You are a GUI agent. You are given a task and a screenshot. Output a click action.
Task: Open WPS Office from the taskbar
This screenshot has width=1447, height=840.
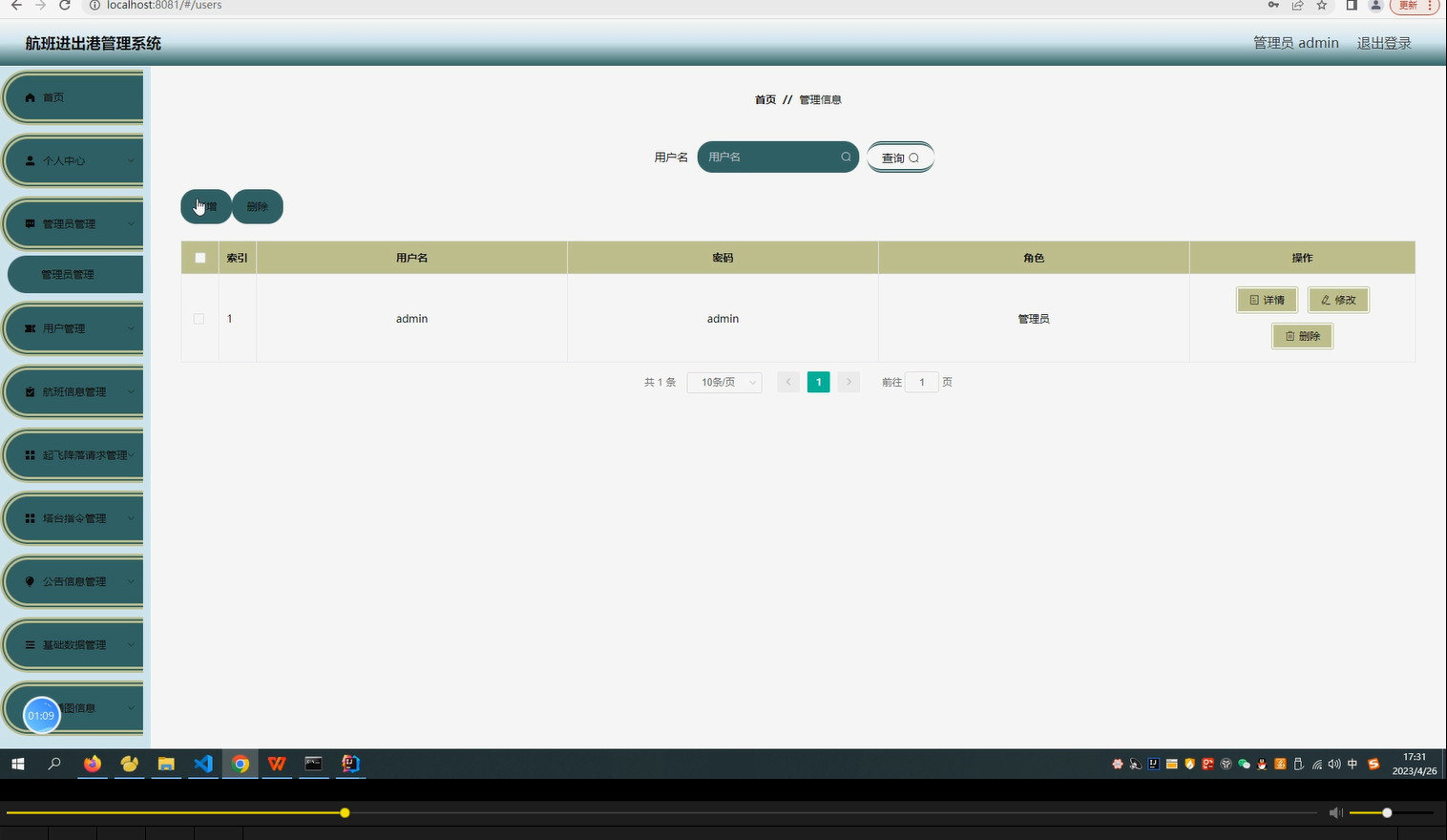pos(277,764)
